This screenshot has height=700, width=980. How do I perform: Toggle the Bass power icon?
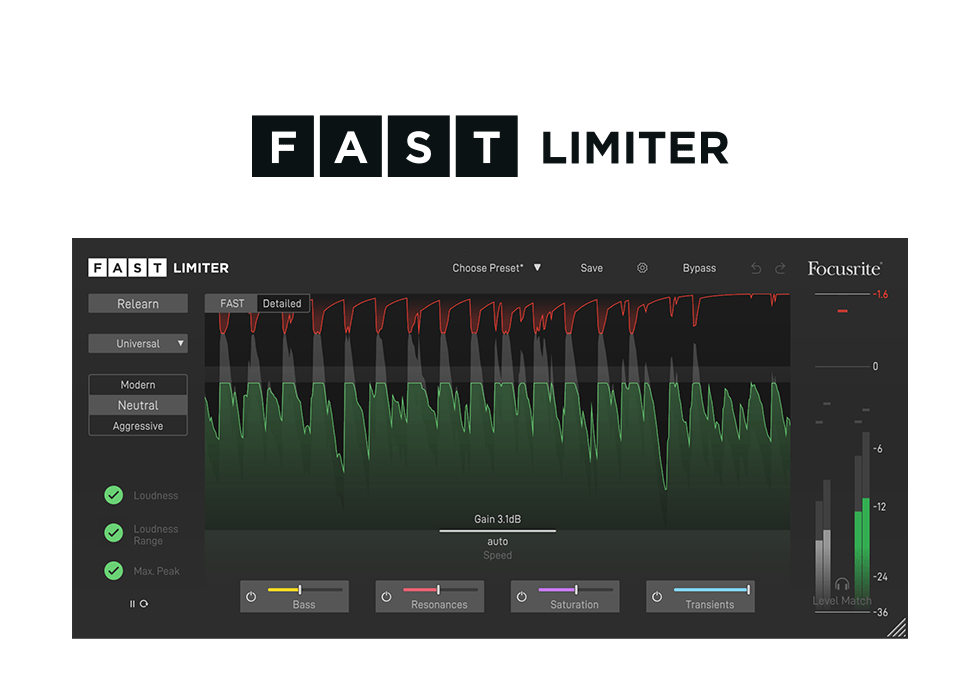[251, 597]
